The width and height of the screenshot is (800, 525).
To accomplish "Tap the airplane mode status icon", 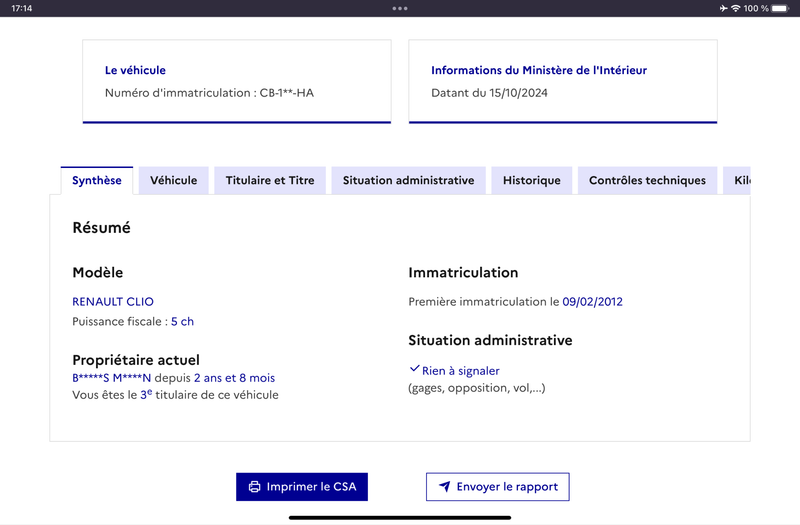I will point(723,8).
